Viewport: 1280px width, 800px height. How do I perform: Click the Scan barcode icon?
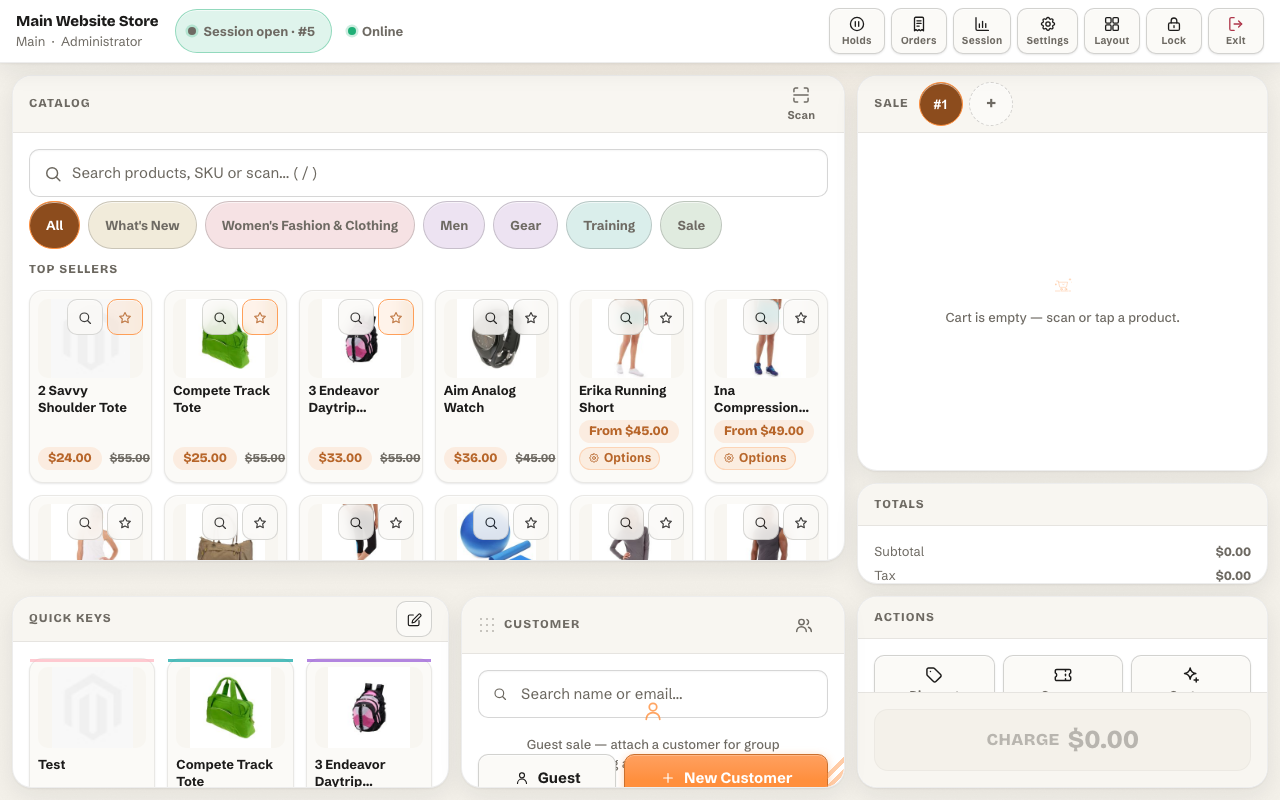pos(801,103)
